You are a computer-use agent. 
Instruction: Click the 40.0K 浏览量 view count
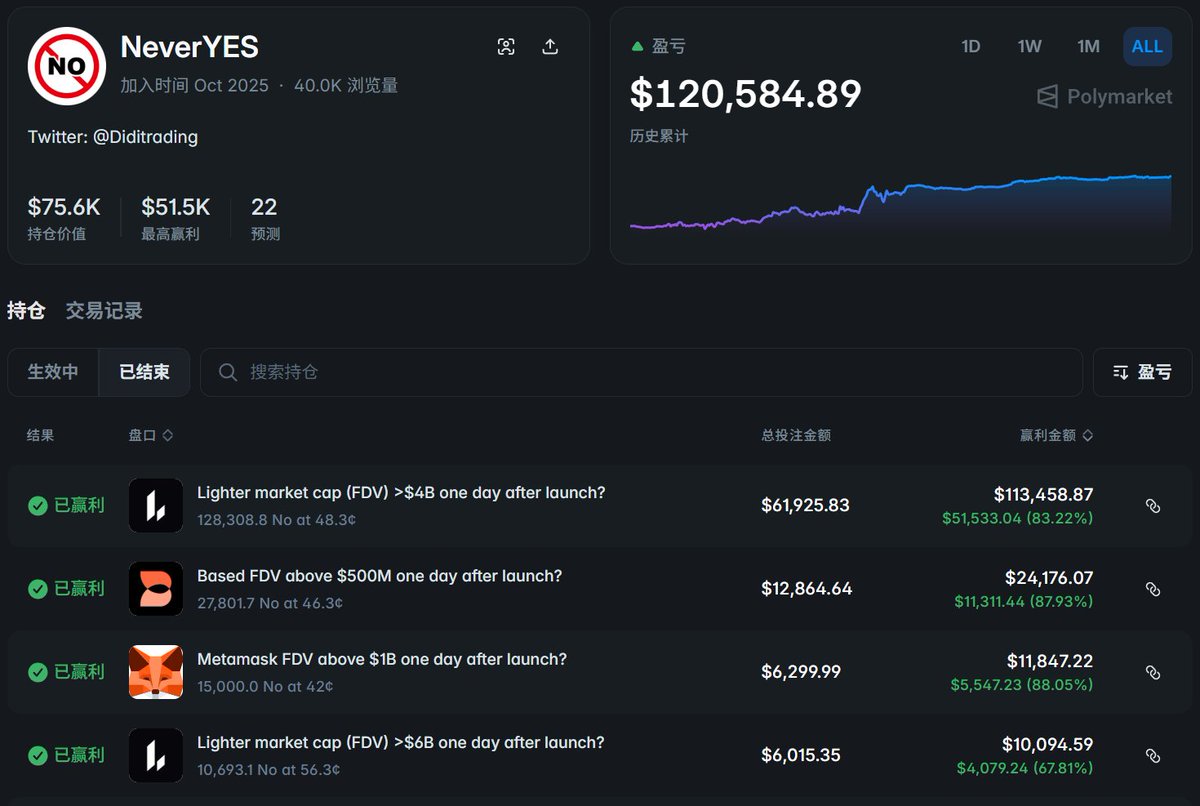tap(346, 86)
